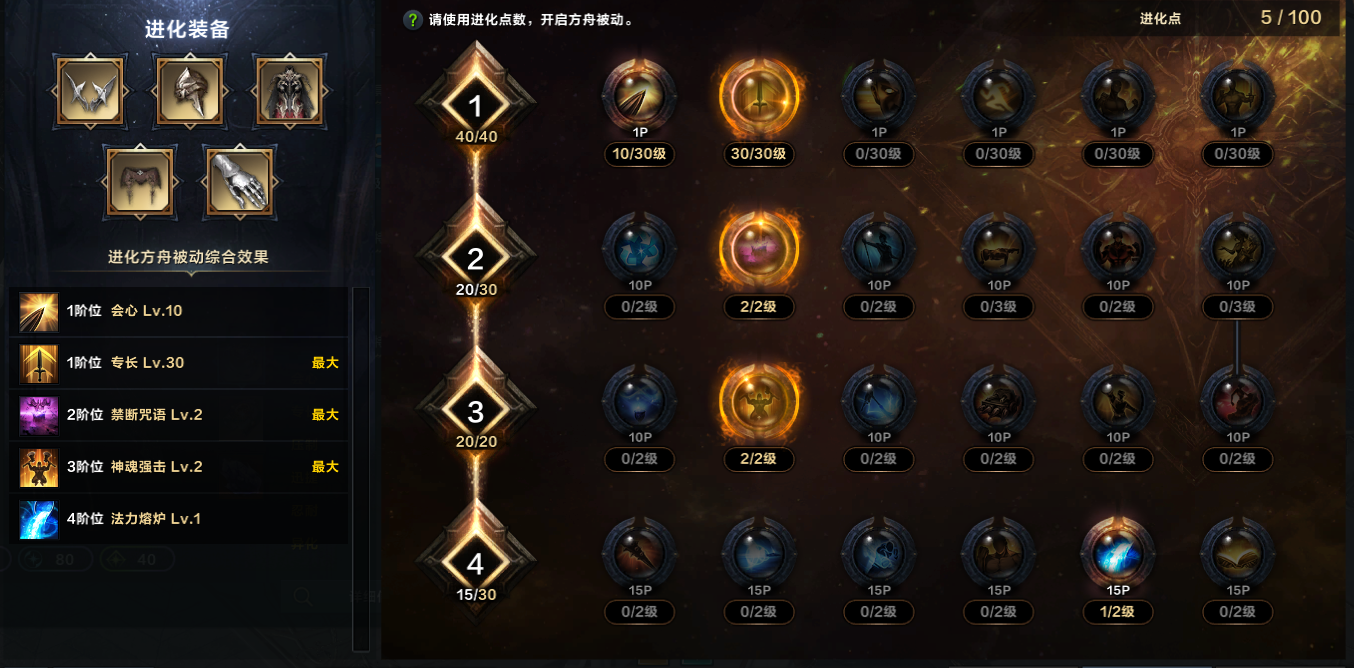Select the headgear equipment slot icon
The image size is (1354, 668).
(189, 90)
